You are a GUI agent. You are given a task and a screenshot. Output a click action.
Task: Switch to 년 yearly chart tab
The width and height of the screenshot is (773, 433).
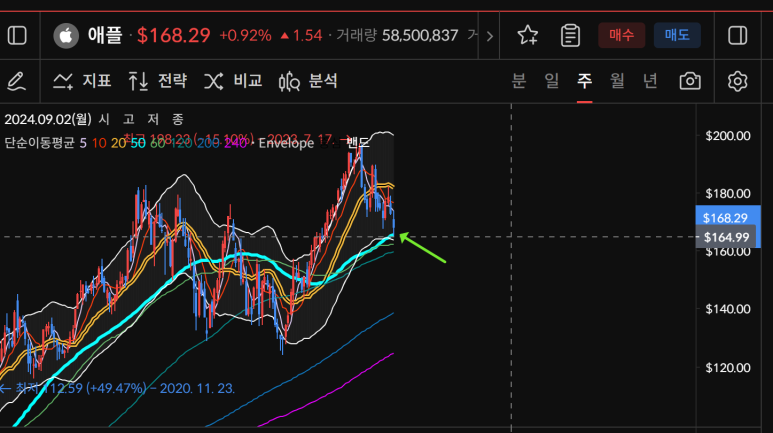(650, 80)
